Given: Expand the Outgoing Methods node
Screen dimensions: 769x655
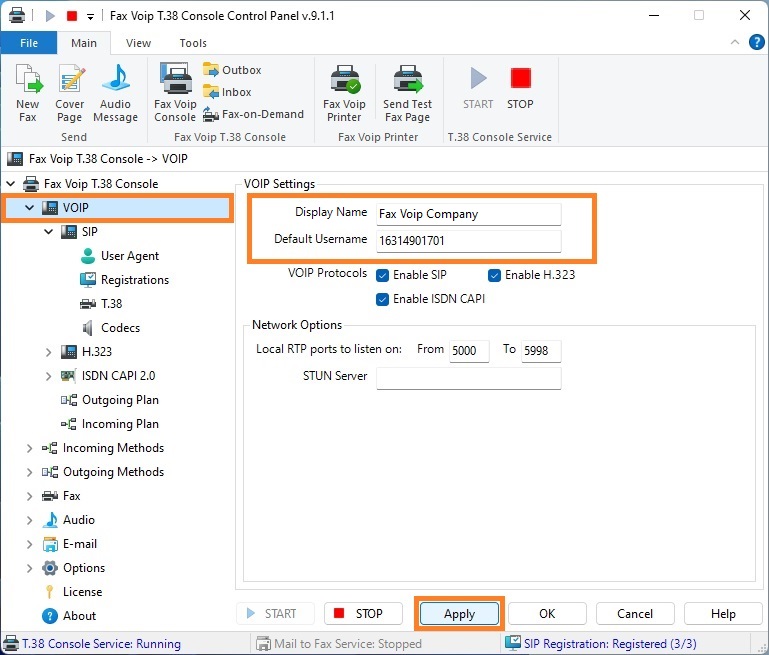Looking at the screenshot, I should [x=29, y=472].
